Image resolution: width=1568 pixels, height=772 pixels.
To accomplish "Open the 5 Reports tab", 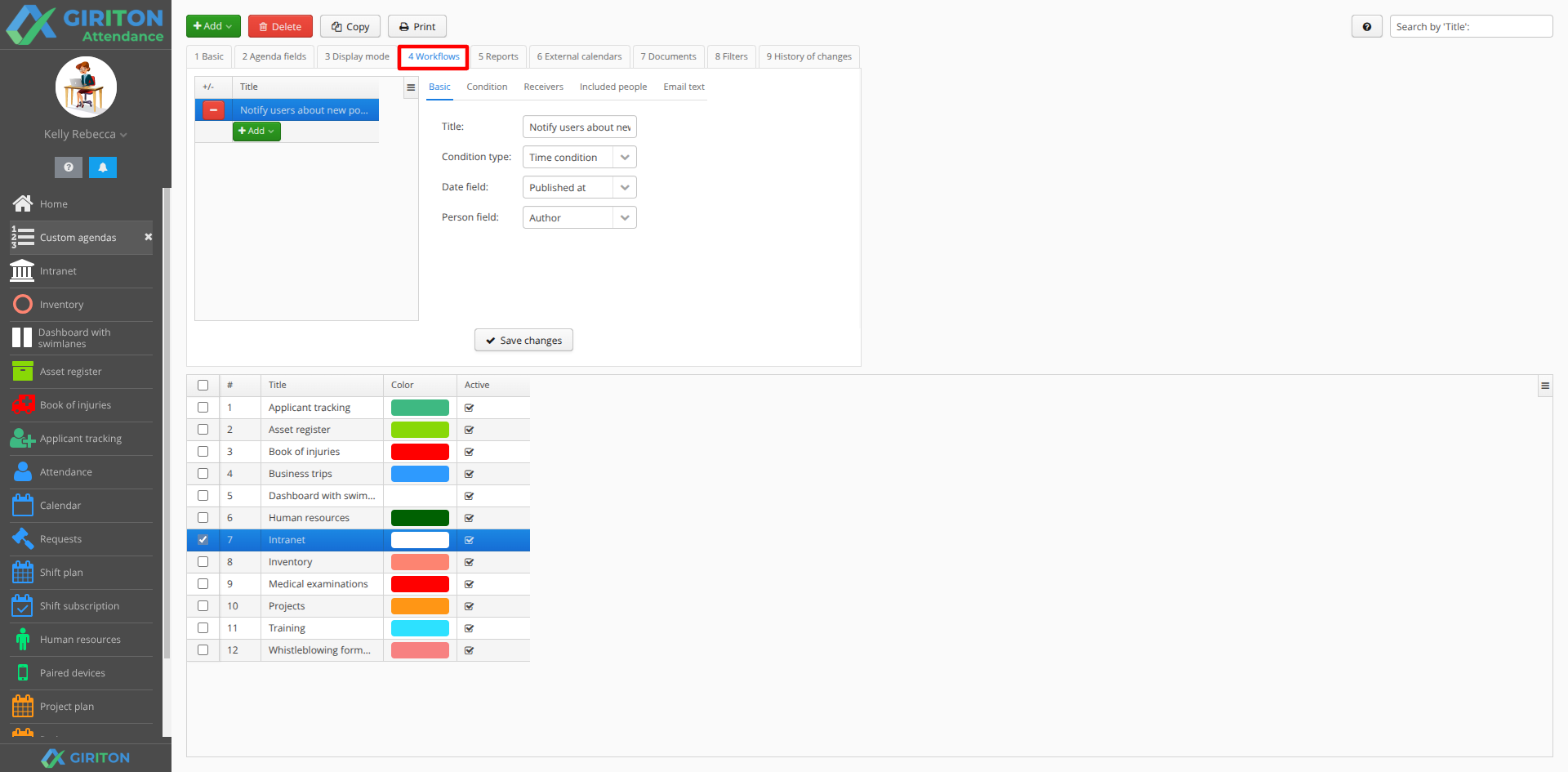I will click(x=498, y=56).
